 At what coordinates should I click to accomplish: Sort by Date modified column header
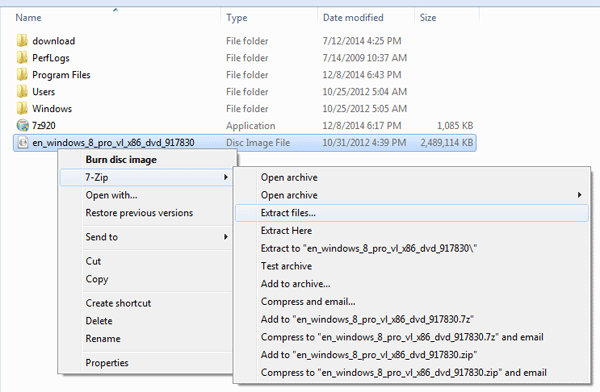353,18
